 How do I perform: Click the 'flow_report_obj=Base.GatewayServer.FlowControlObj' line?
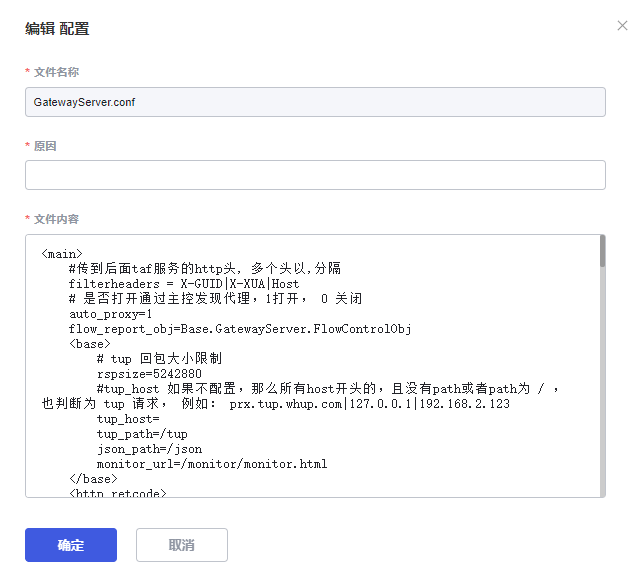240,329
